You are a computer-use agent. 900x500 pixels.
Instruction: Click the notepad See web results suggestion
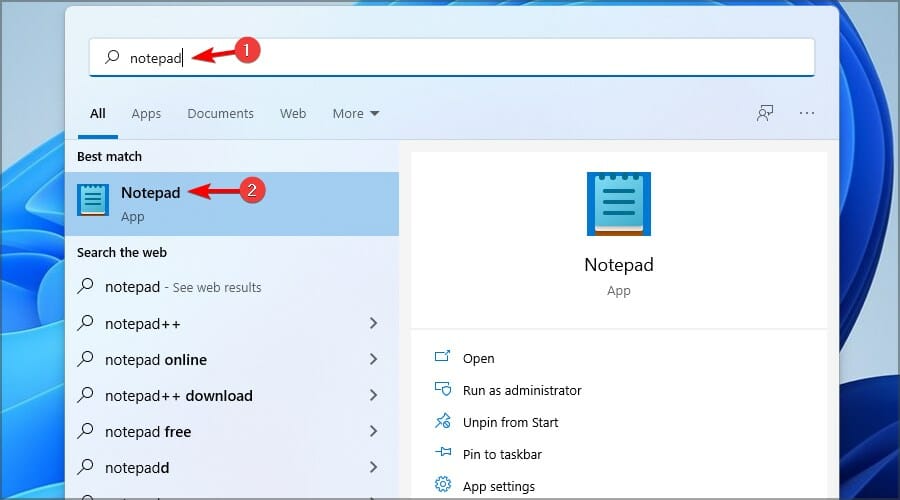coord(183,287)
